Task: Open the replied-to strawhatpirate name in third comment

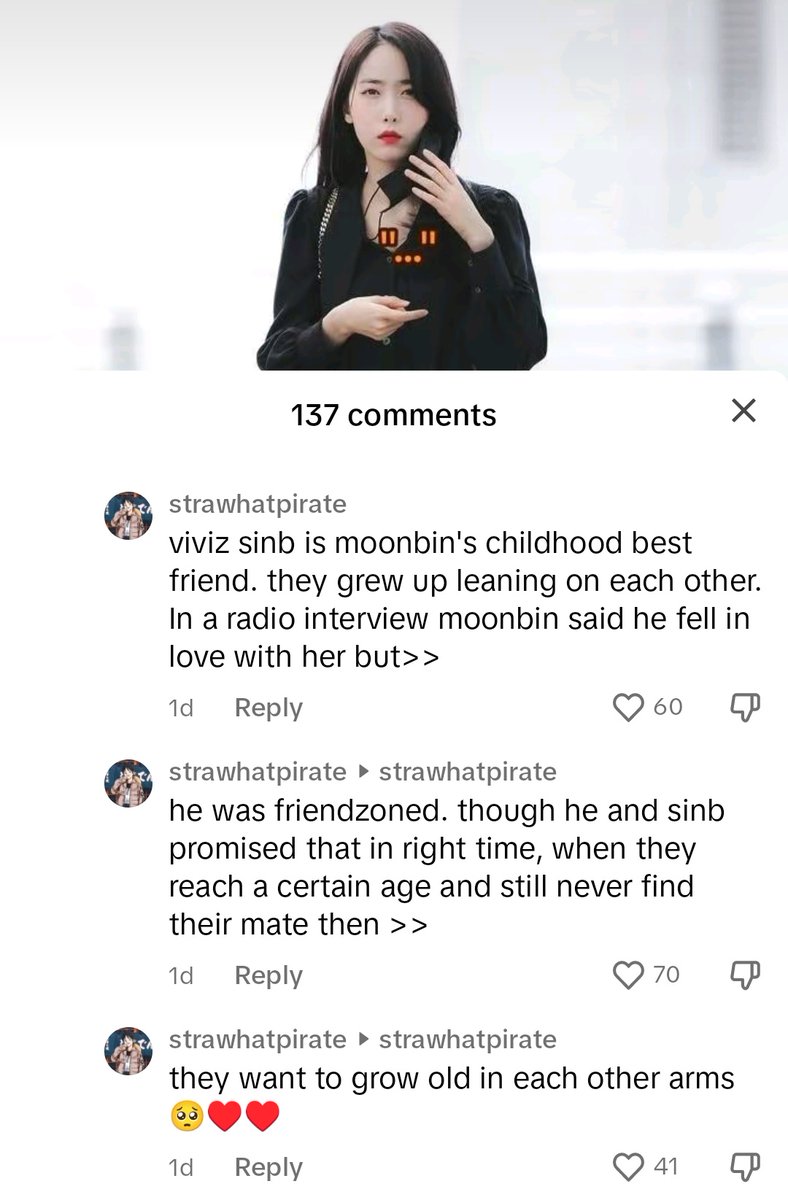Action: click(x=468, y=1039)
